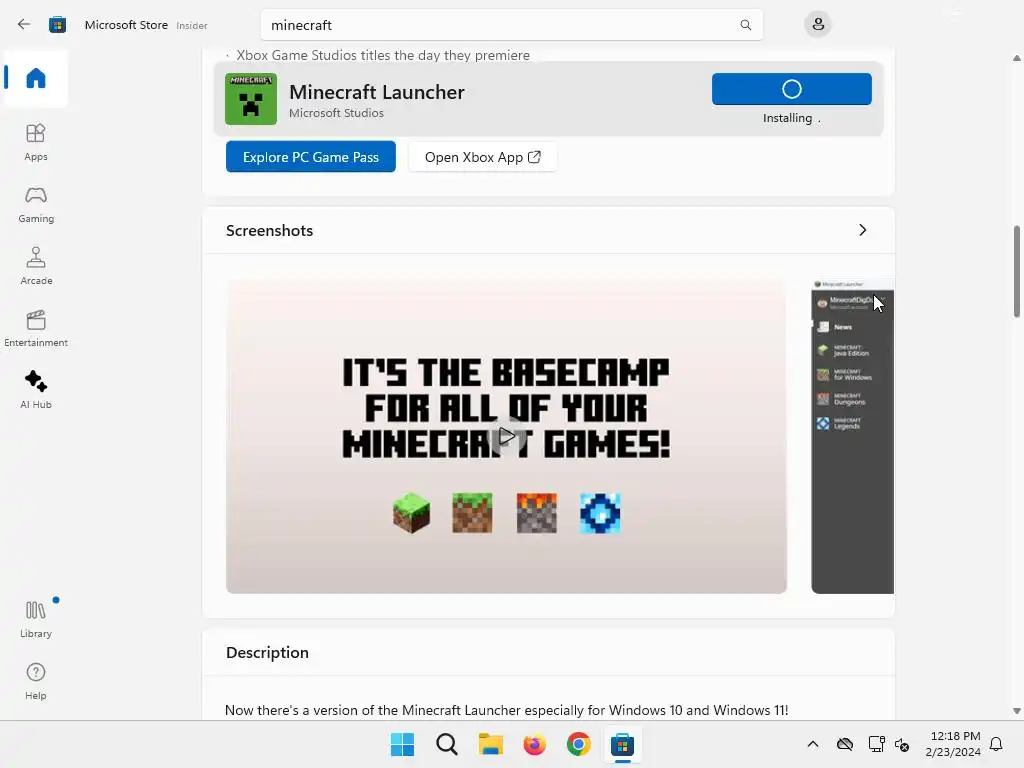The image size is (1024, 768).
Task: Open the clock and date flyout
Action: (x=953, y=744)
